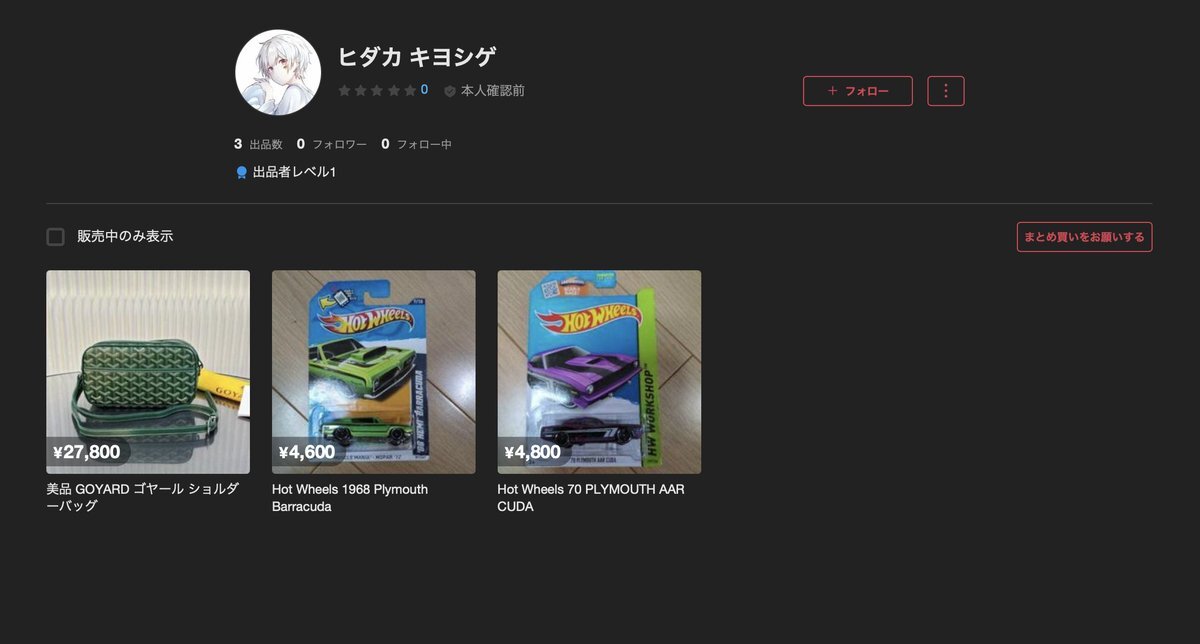
Task: Click the ¥4,800 price tag
Action: coord(533,452)
